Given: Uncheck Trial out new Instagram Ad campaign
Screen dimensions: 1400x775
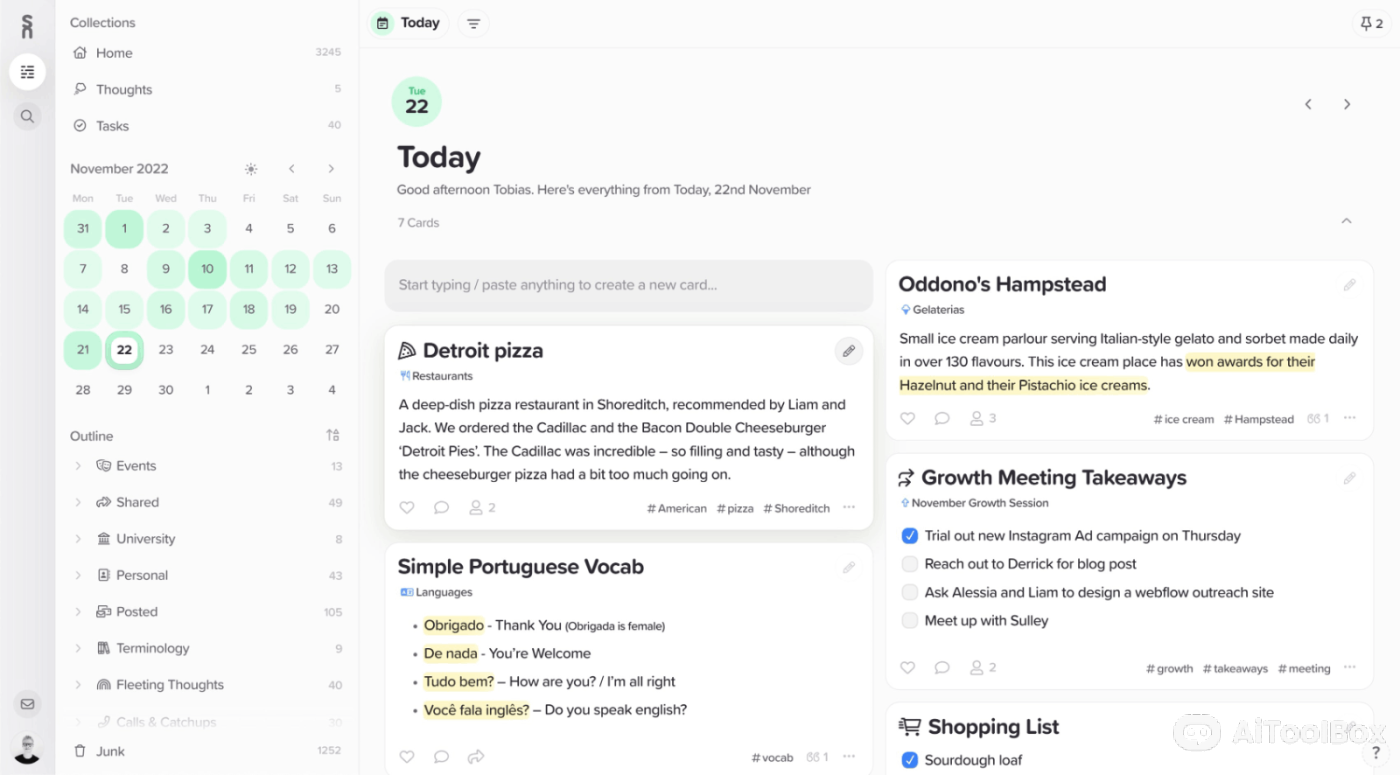Looking at the screenshot, I should 910,536.
